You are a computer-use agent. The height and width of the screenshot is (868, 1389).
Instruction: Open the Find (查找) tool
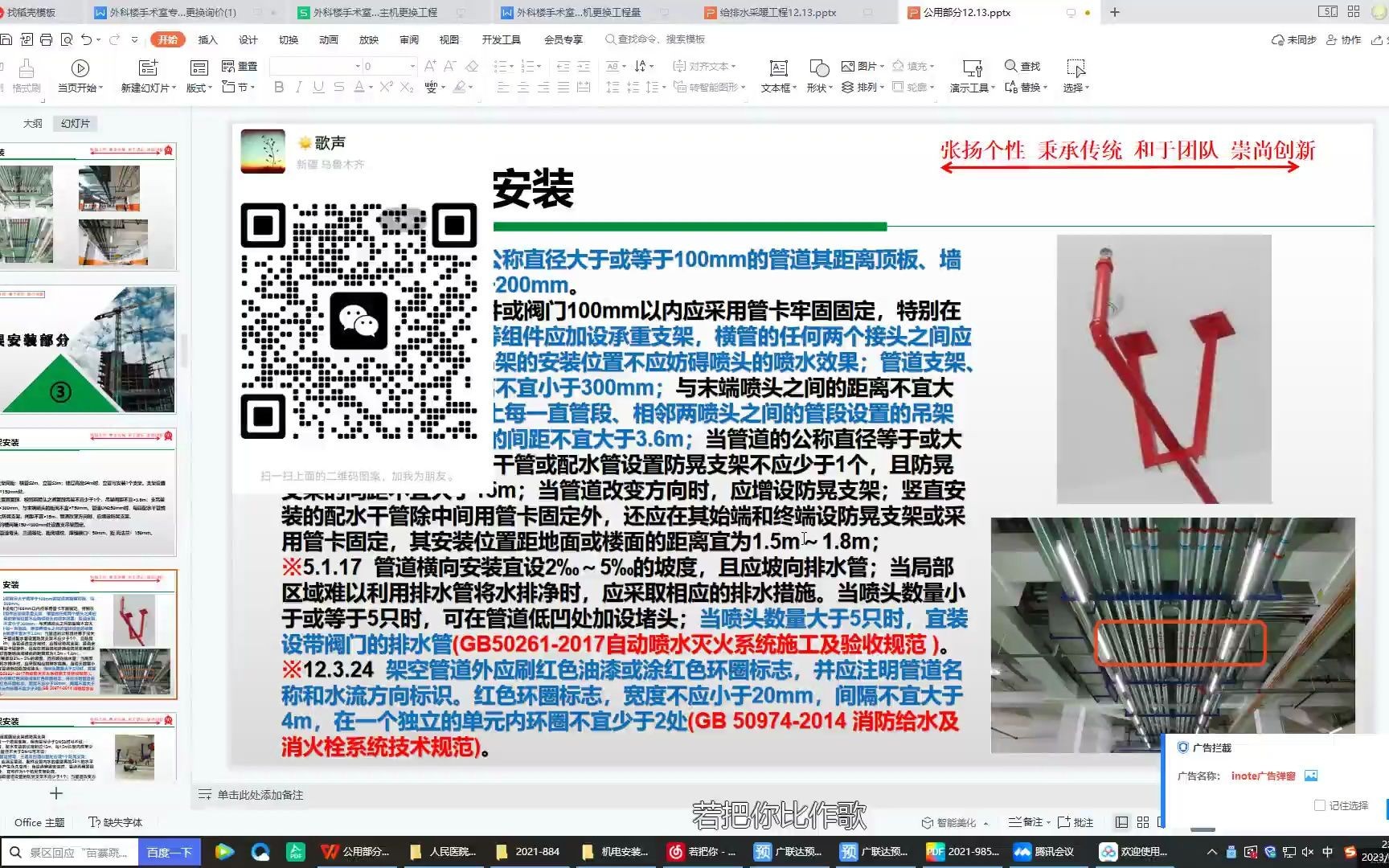[1022, 66]
